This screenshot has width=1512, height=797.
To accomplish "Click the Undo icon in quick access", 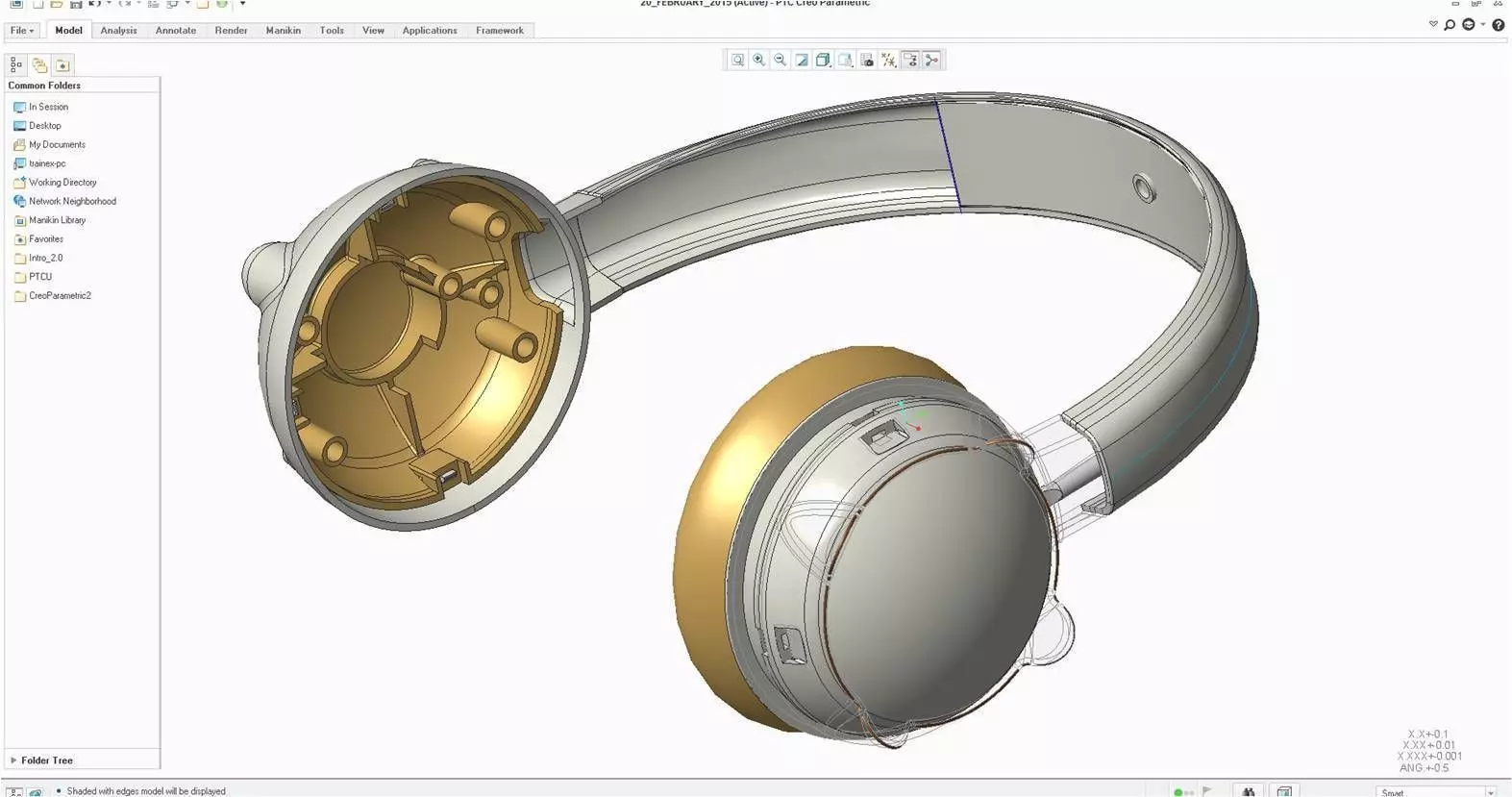I will (94, 4).
